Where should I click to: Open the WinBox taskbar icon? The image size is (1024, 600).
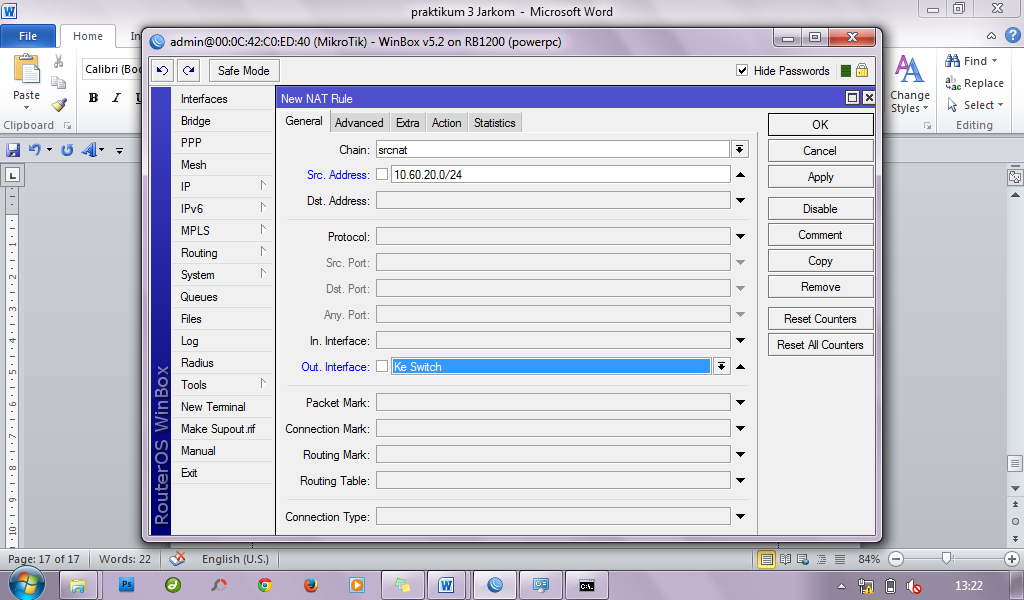click(x=495, y=586)
